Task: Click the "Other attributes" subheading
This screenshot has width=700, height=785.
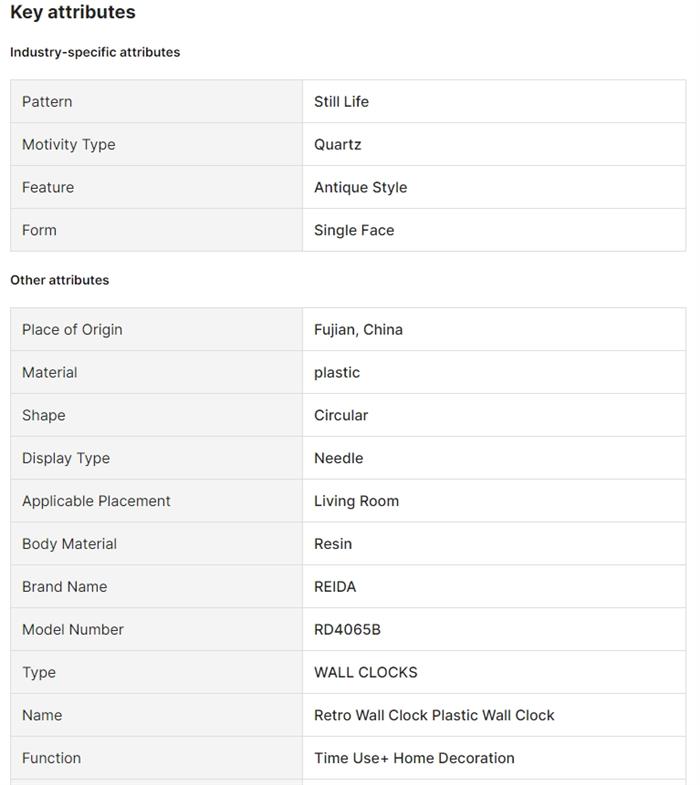Action: [60, 280]
